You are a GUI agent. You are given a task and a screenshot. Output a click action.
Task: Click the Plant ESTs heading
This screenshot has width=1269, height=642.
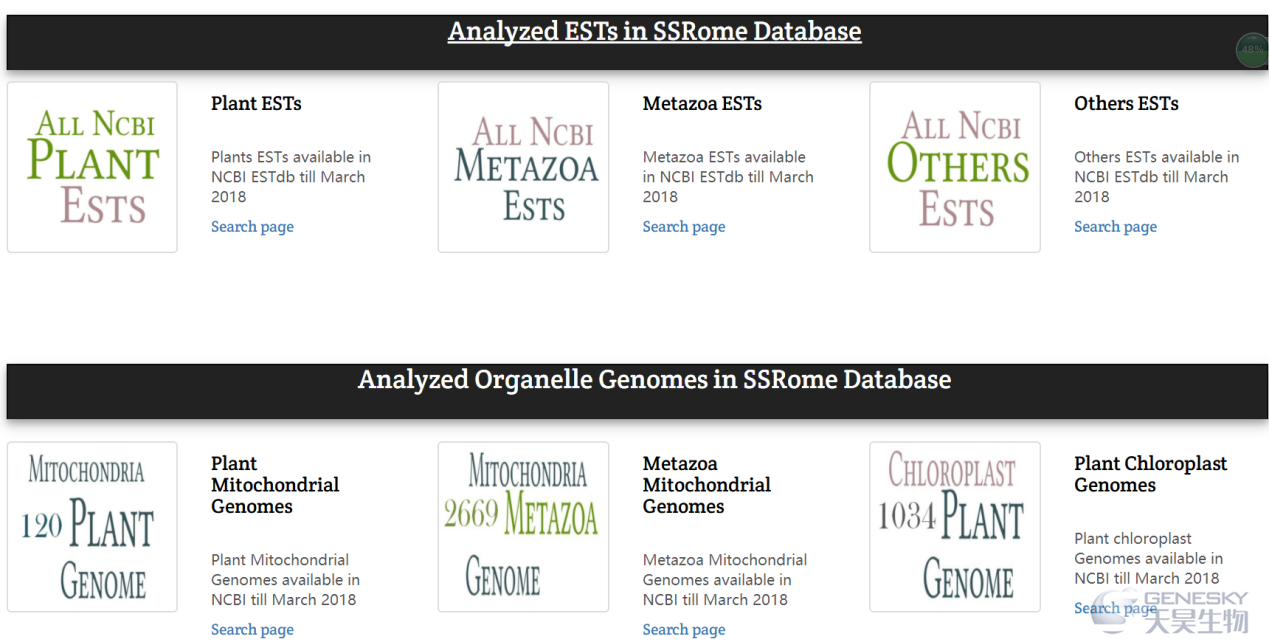(x=256, y=104)
